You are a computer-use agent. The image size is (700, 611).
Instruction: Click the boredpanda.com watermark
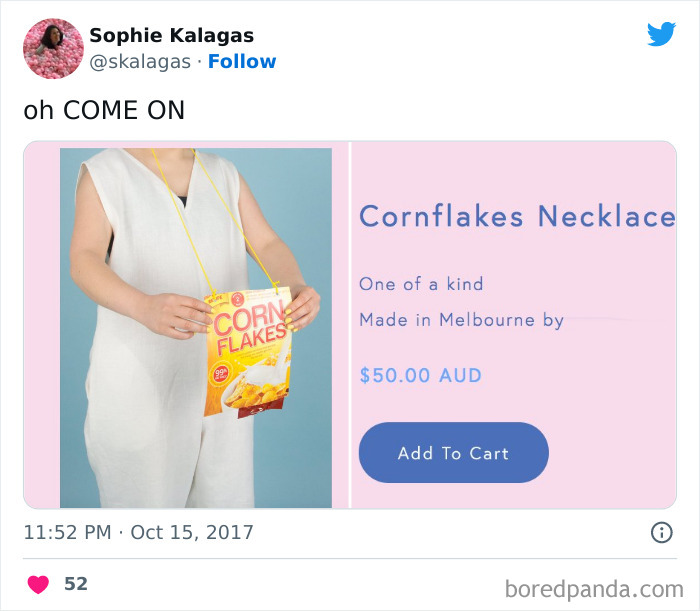(594, 589)
